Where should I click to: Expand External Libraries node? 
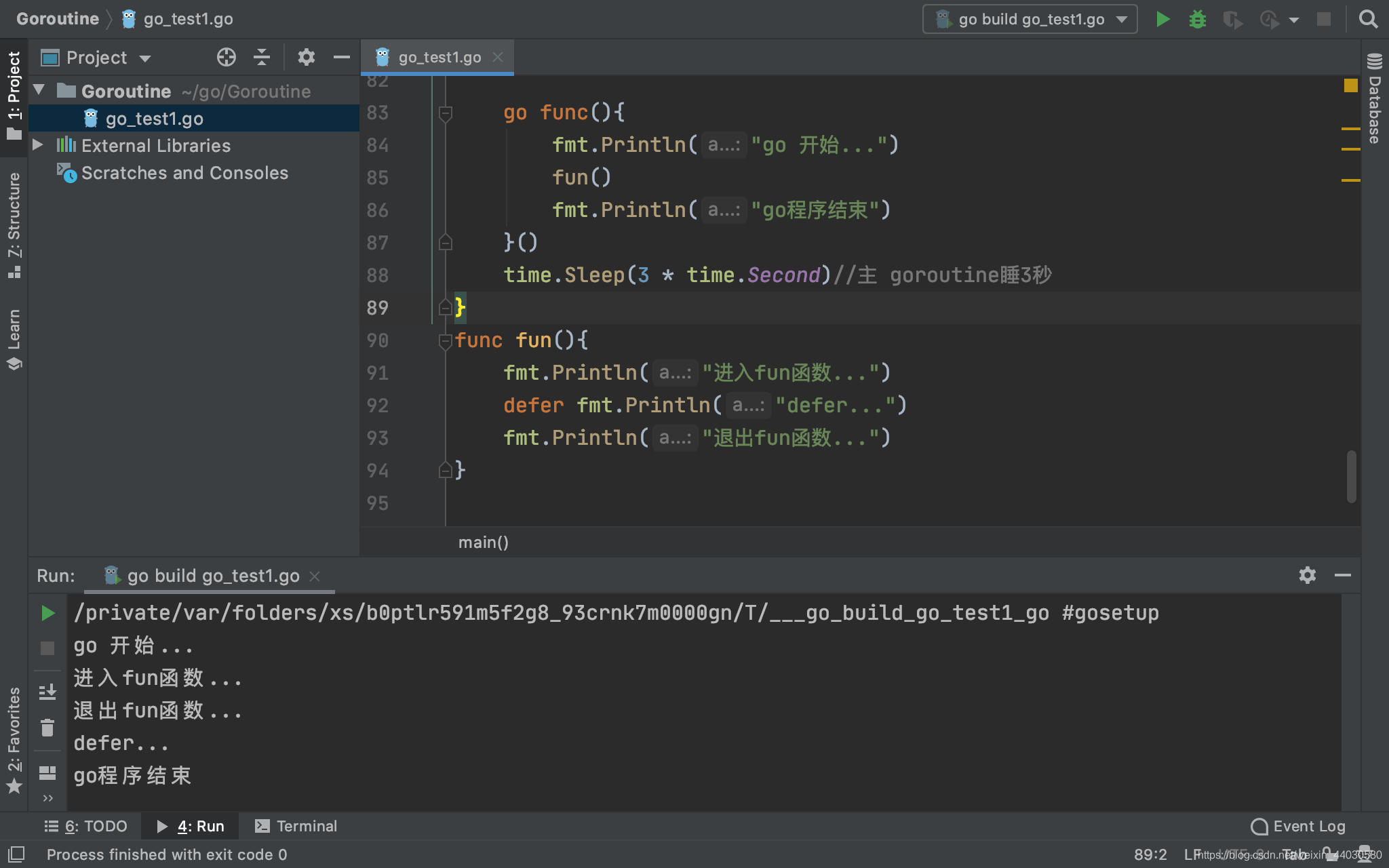38,145
